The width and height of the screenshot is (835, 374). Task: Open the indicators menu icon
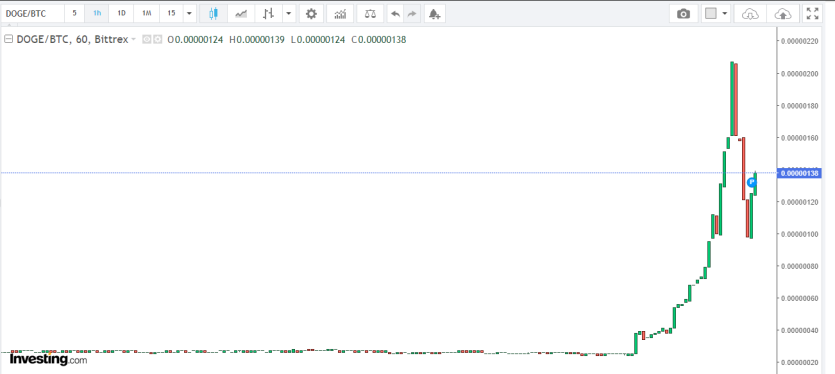340,14
